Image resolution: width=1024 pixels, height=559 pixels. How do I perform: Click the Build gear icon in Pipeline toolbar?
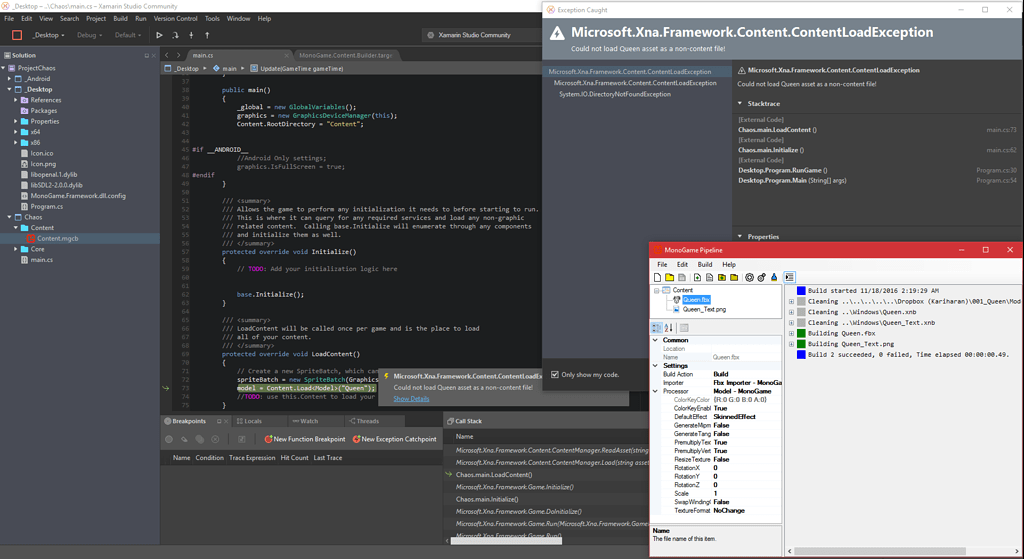tap(748, 277)
